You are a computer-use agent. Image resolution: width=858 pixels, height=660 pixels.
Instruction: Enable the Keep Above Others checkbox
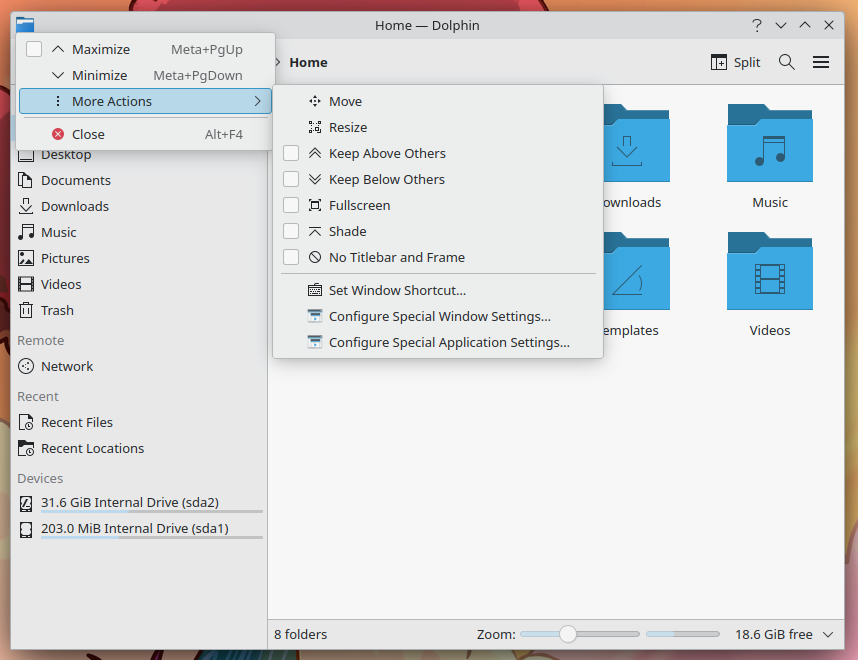tap(291, 153)
